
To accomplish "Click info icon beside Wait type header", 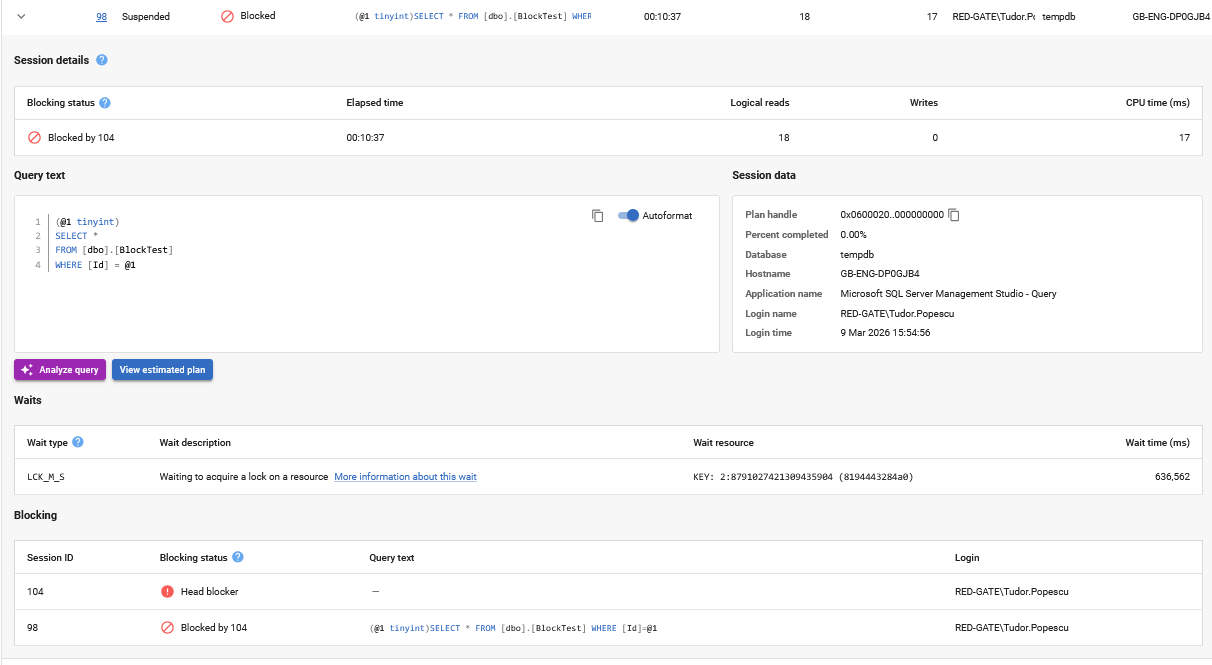I will tap(78, 442).
